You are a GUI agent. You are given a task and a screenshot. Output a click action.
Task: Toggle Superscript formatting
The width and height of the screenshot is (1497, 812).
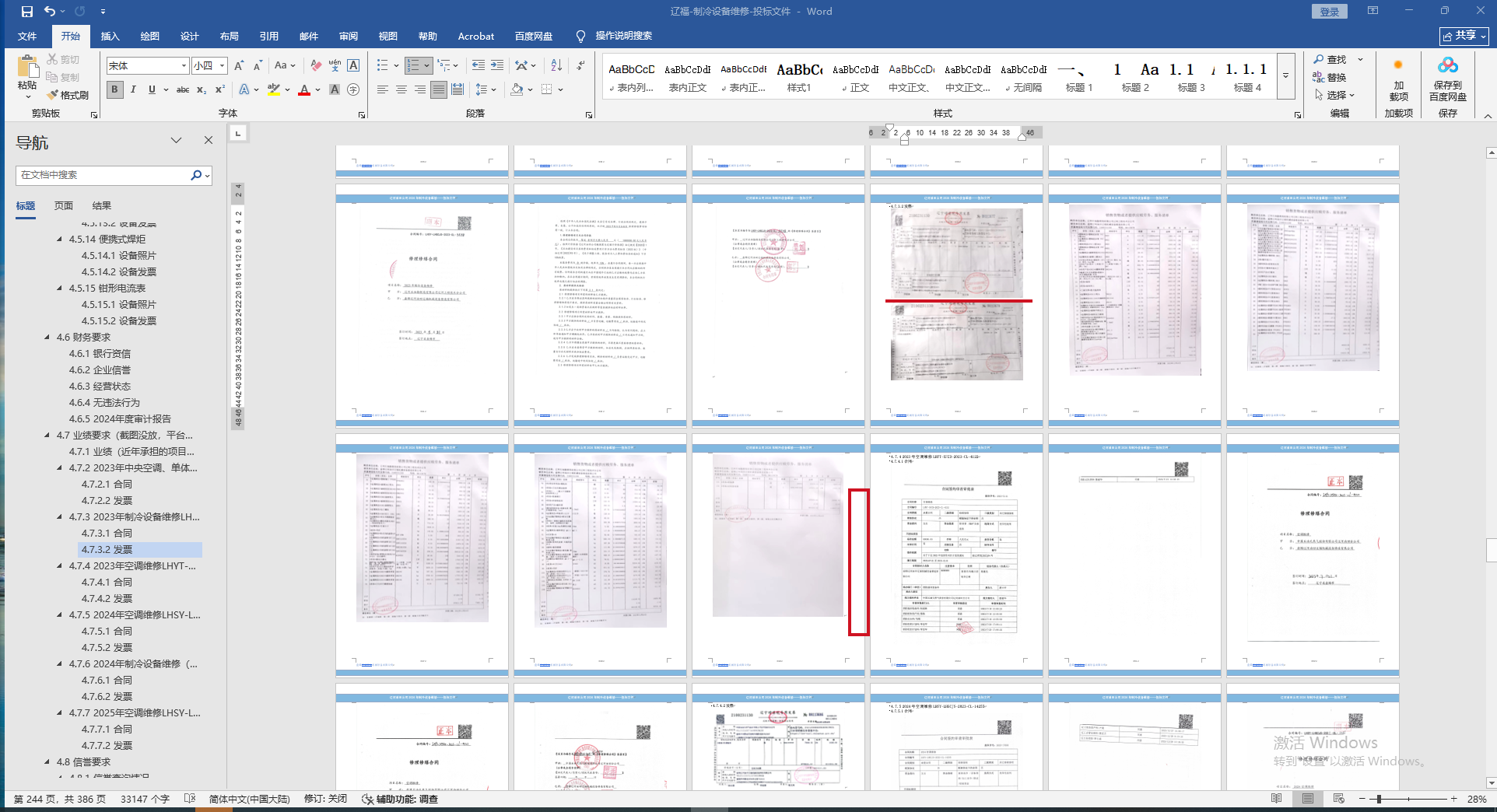pyautogui.click(x=220, y=90)
